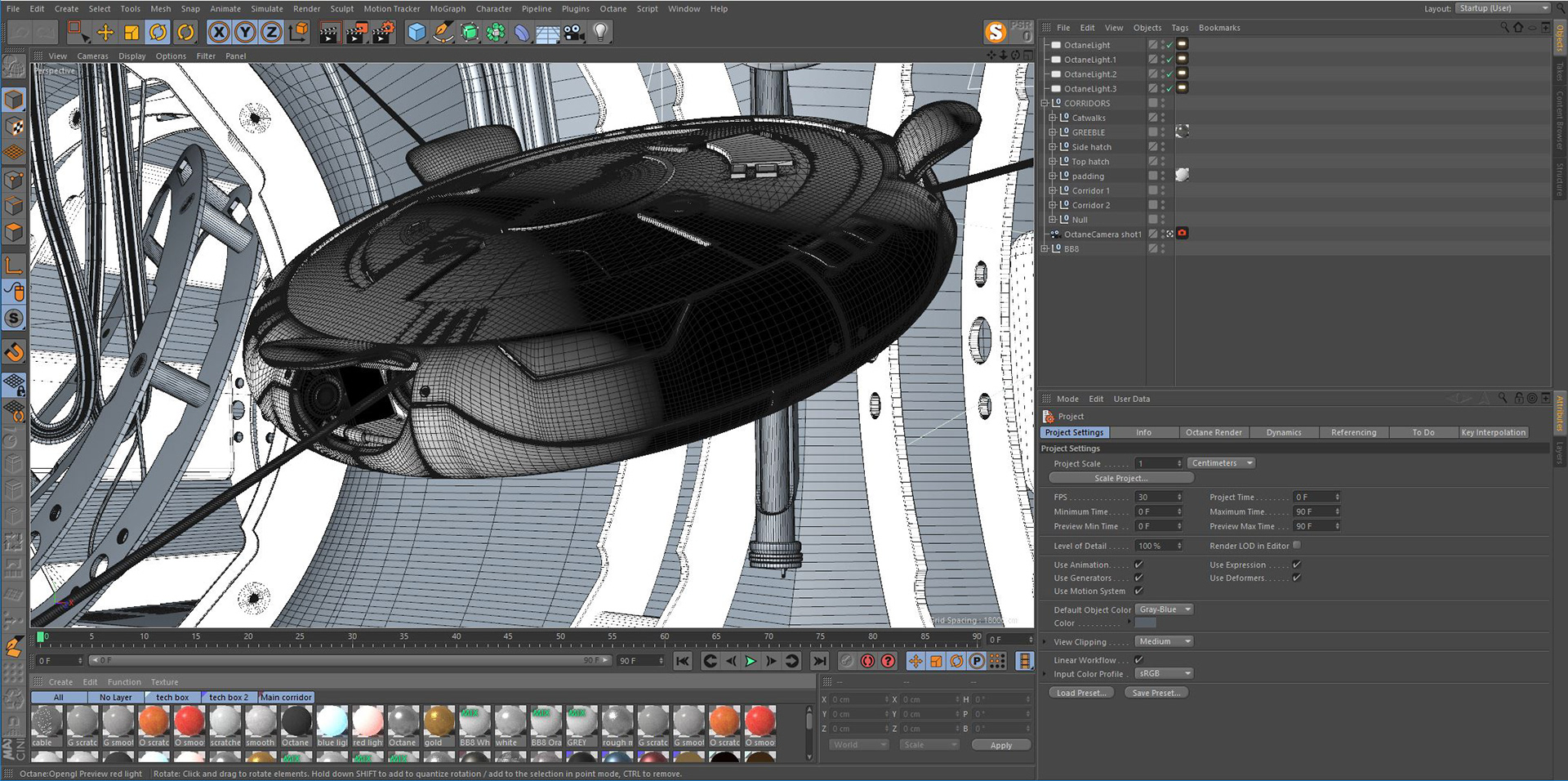The image size is (1568, 781).
Task: Go to end of timeline
Action: tap(819, 661)
